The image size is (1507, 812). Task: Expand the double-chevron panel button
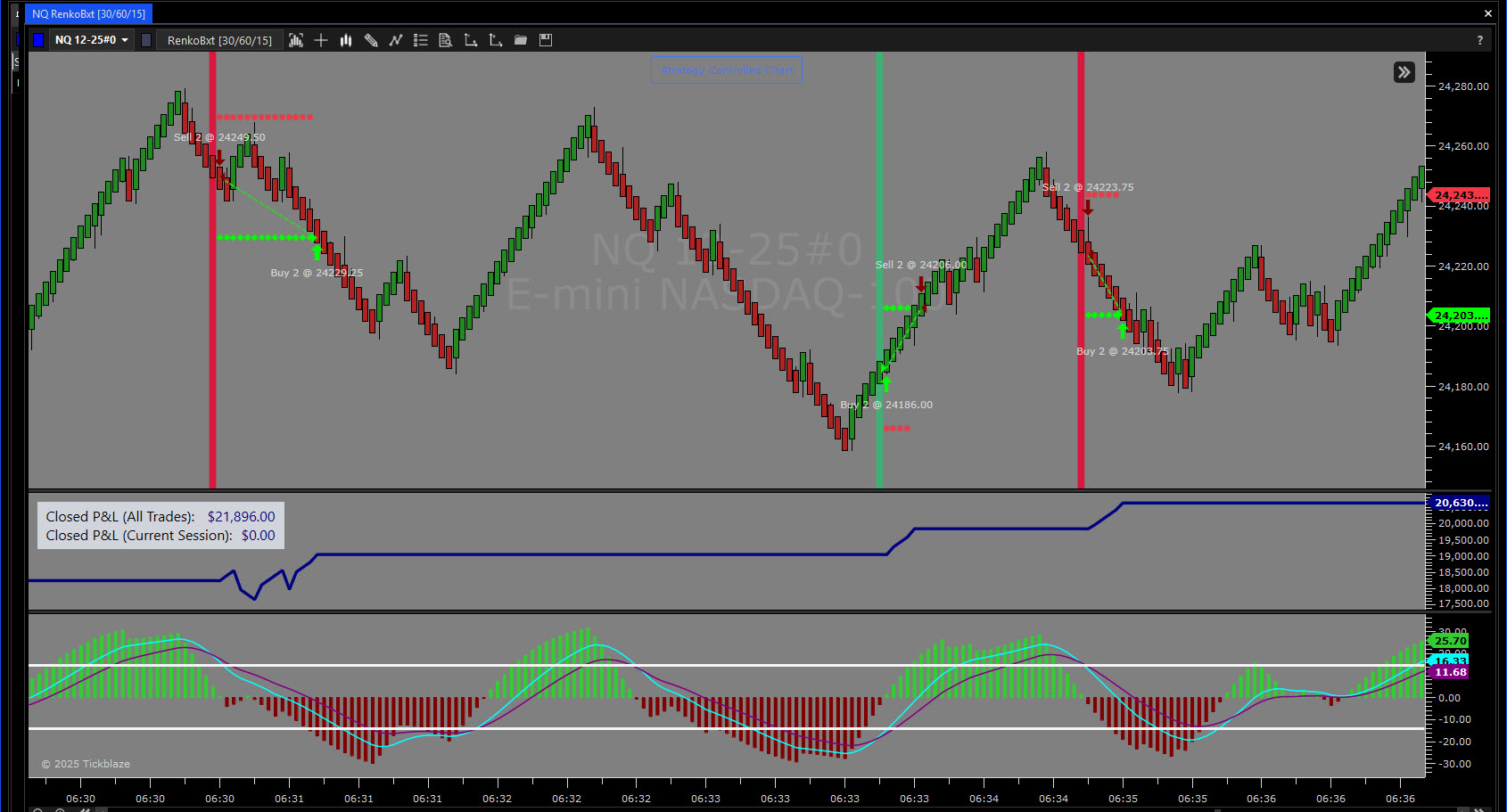tap(1404, 72)
